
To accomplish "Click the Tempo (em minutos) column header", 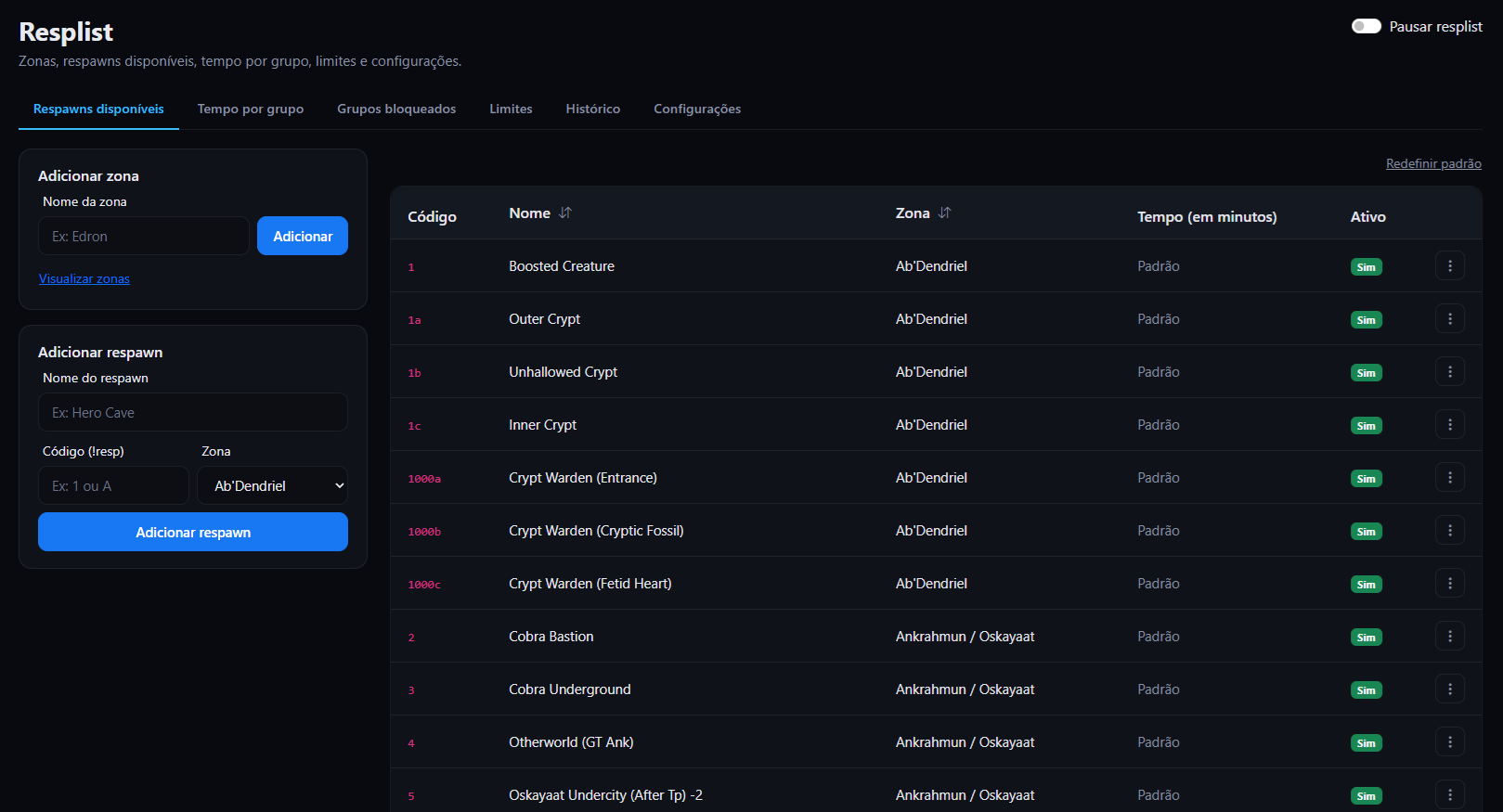I will [1207, 216].
